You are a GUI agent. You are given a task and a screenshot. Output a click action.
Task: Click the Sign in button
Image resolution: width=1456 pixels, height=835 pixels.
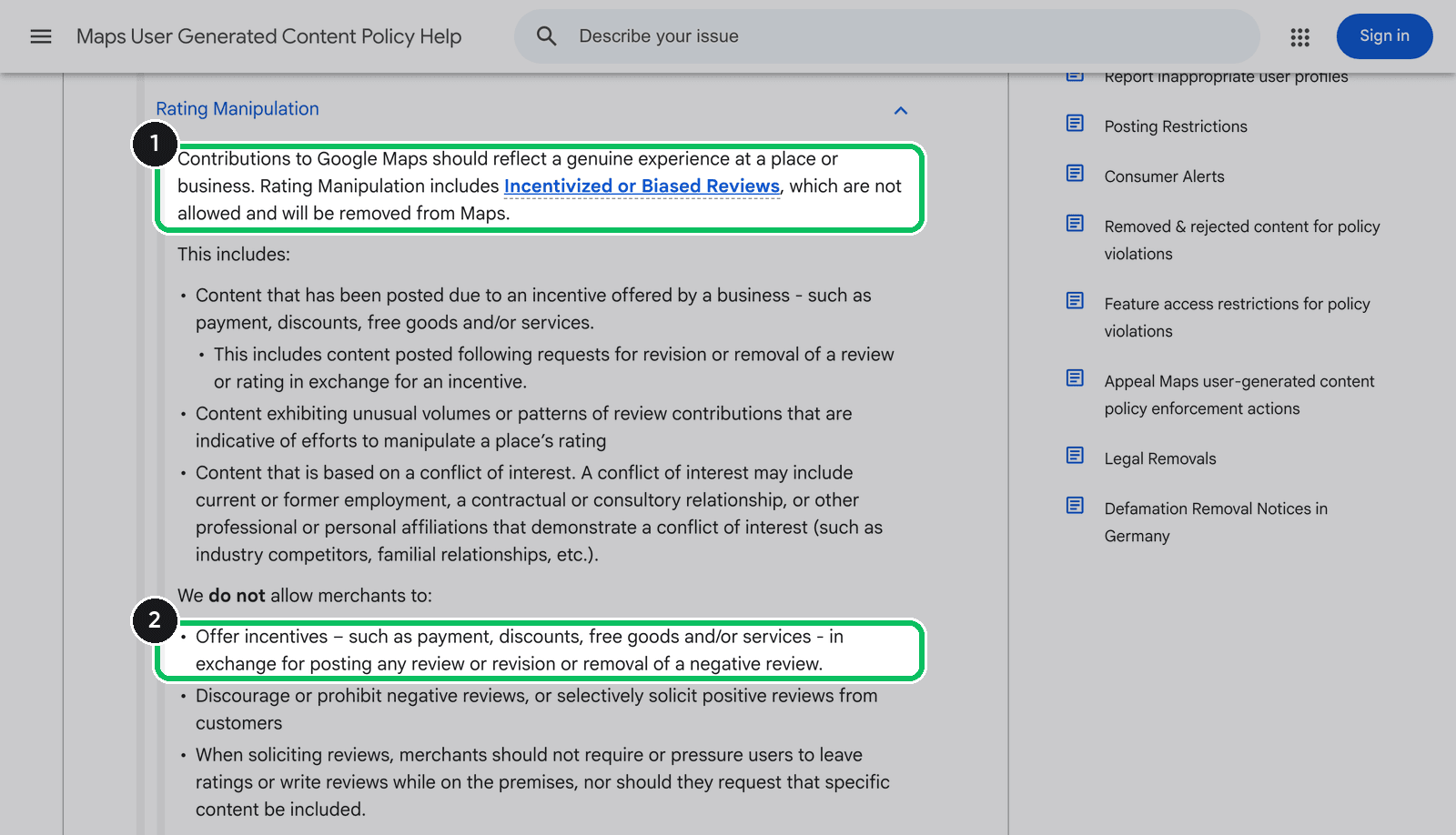(x=1384, y=36)
